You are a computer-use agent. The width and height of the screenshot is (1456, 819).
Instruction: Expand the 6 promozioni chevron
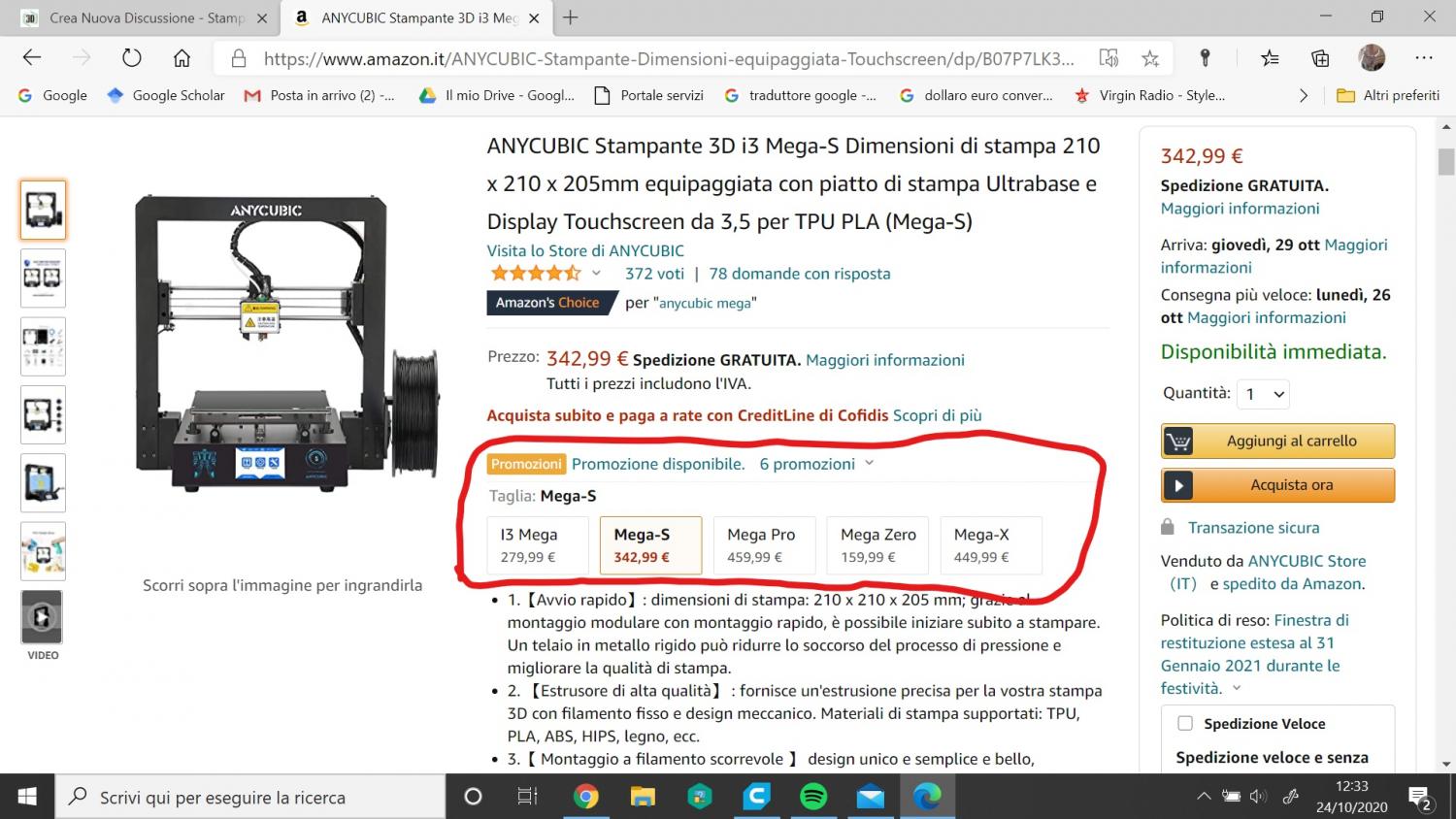coord(869,464)
